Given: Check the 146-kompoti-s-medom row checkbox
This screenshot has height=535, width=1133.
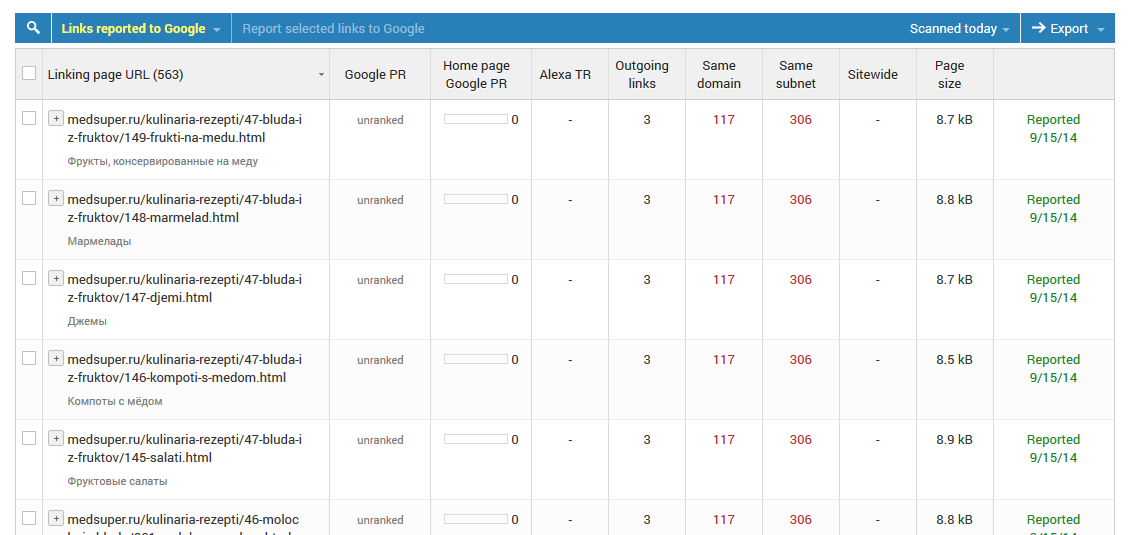Looking at the screenshot, I should 29,358.
